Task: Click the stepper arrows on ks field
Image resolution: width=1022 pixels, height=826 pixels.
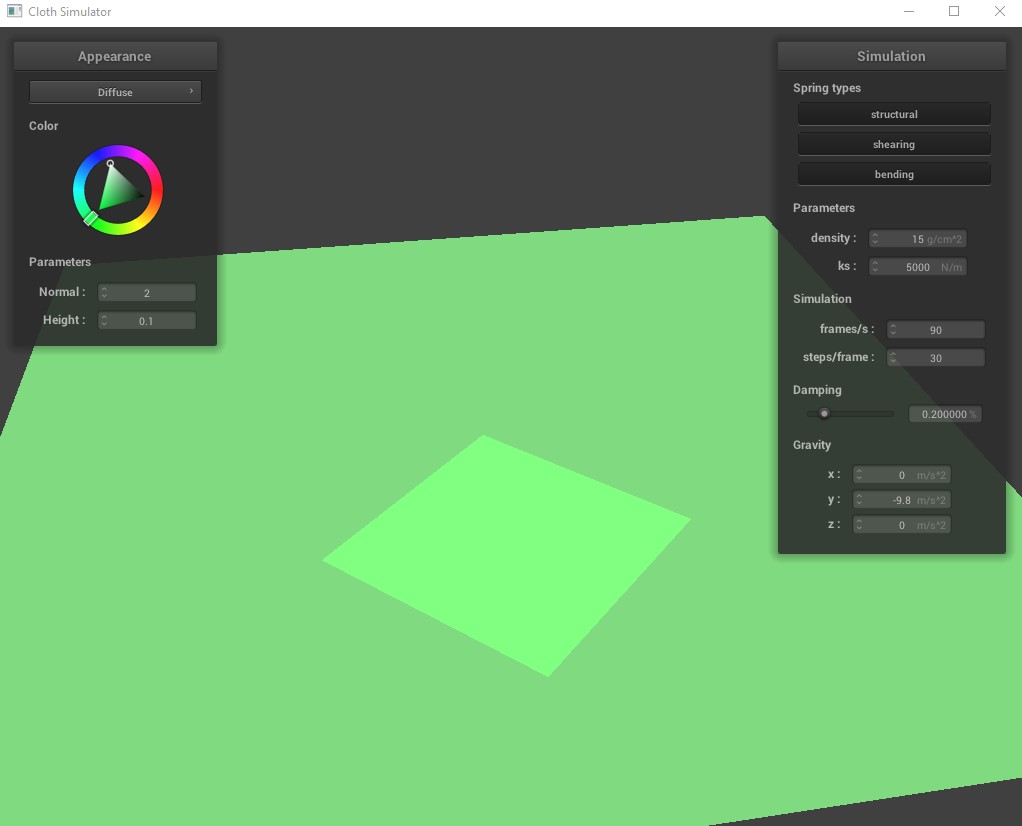Action: [875, 267]
